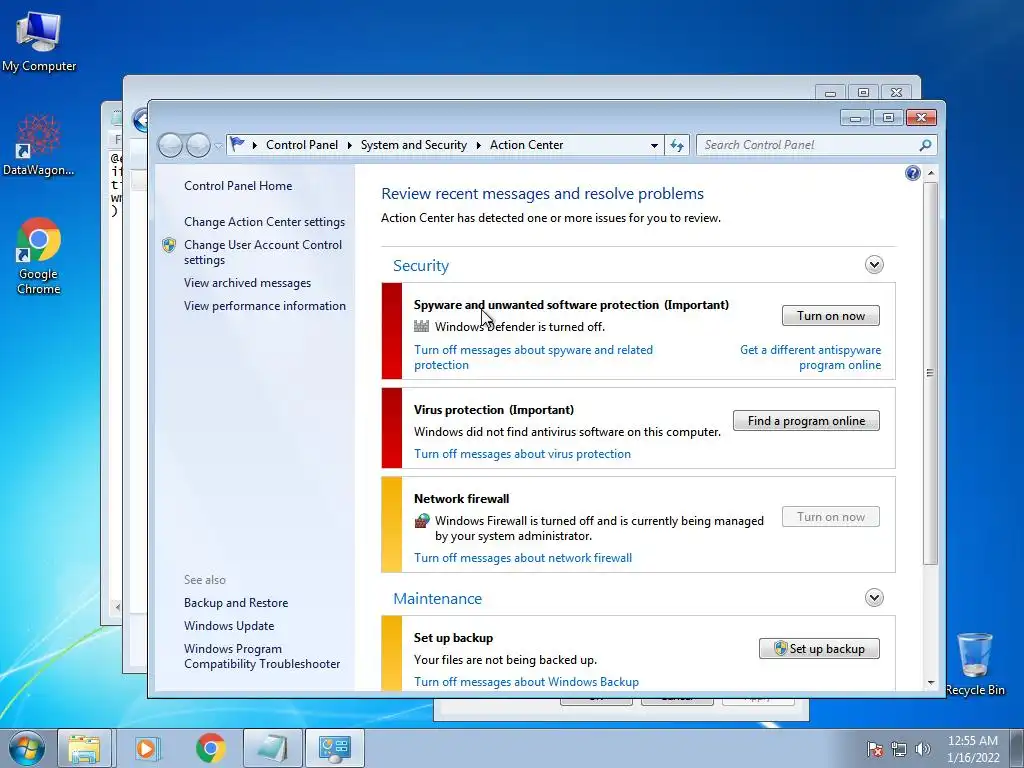
Task: Open Change User Account Control settings
Action: (x=263, y=252)
